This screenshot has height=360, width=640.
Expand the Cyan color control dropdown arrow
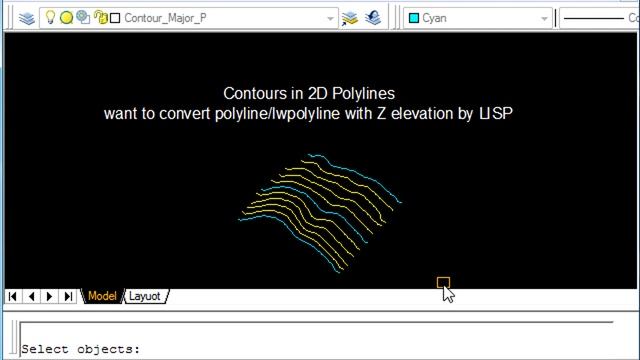[544, 19]
